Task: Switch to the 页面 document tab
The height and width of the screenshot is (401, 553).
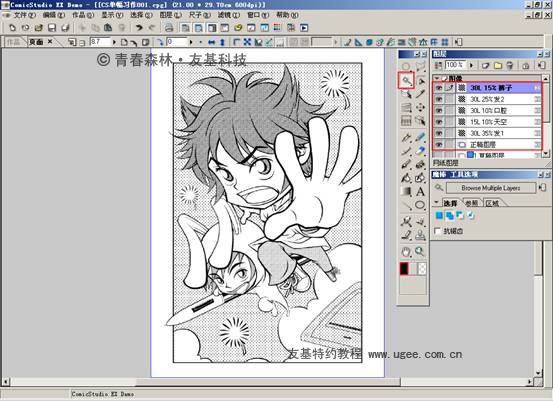Action: pos(36,42)
